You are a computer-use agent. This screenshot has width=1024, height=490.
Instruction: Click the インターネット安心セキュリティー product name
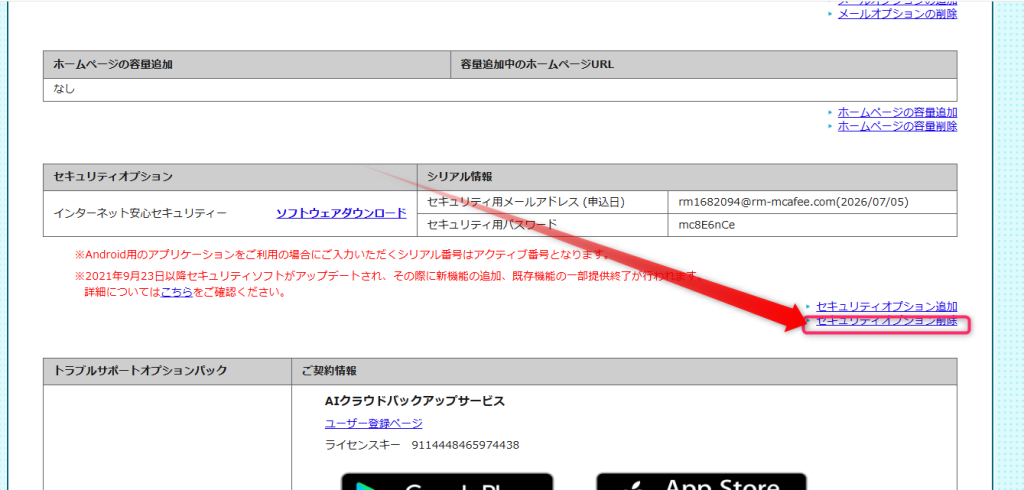click(140, 213)
